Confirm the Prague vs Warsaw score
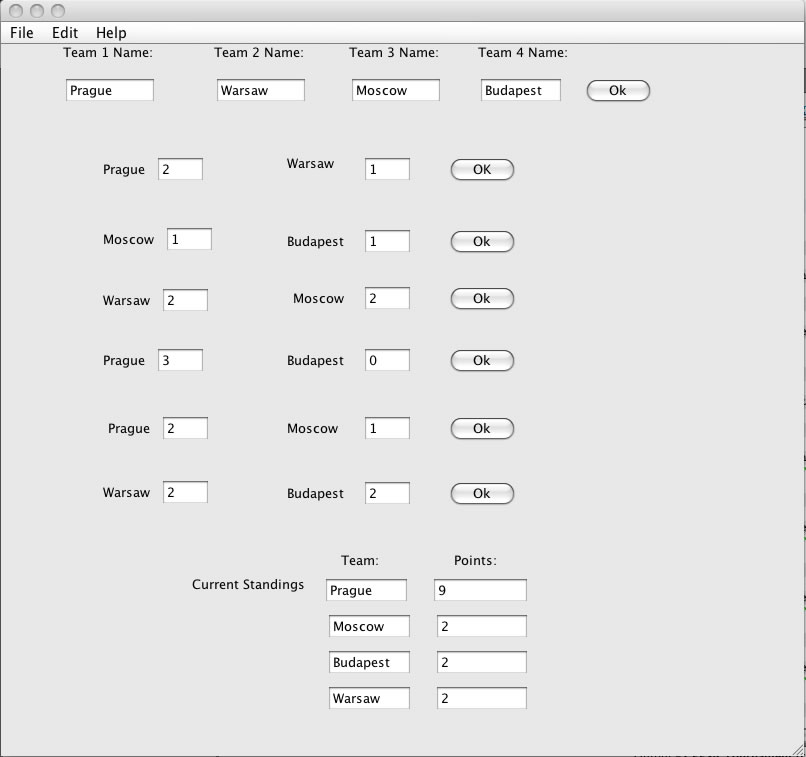Viewport: 806px width, 757px height. tap(482, 170)
